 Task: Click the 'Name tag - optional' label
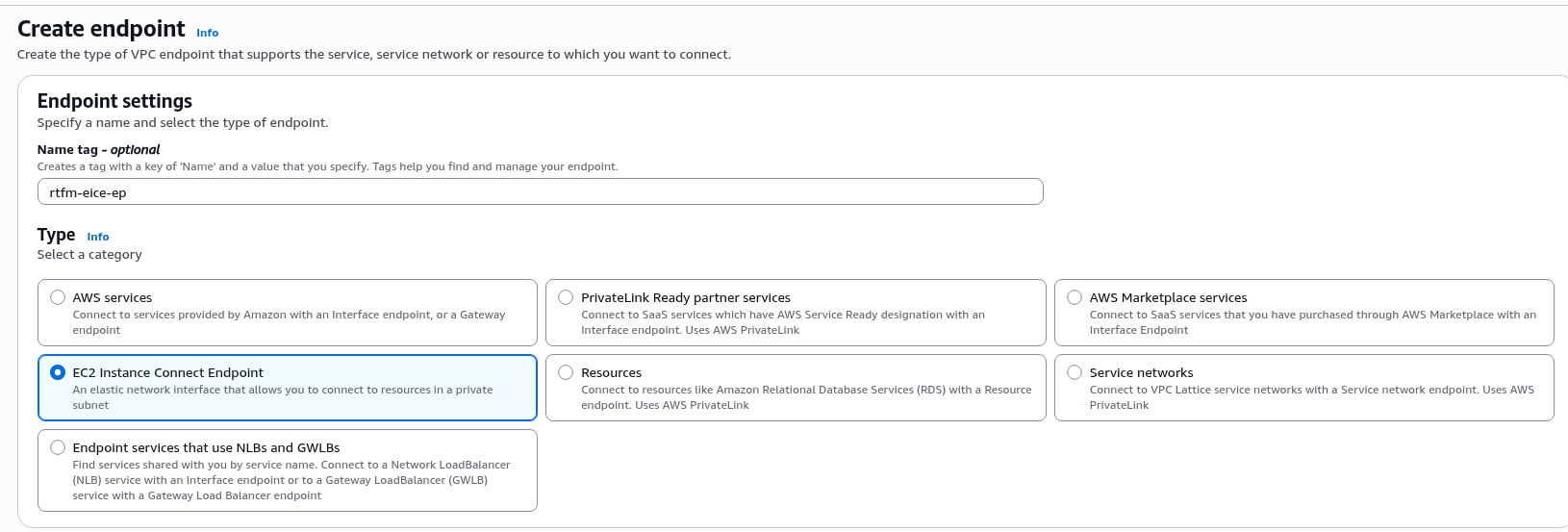[x=98, y=149]
